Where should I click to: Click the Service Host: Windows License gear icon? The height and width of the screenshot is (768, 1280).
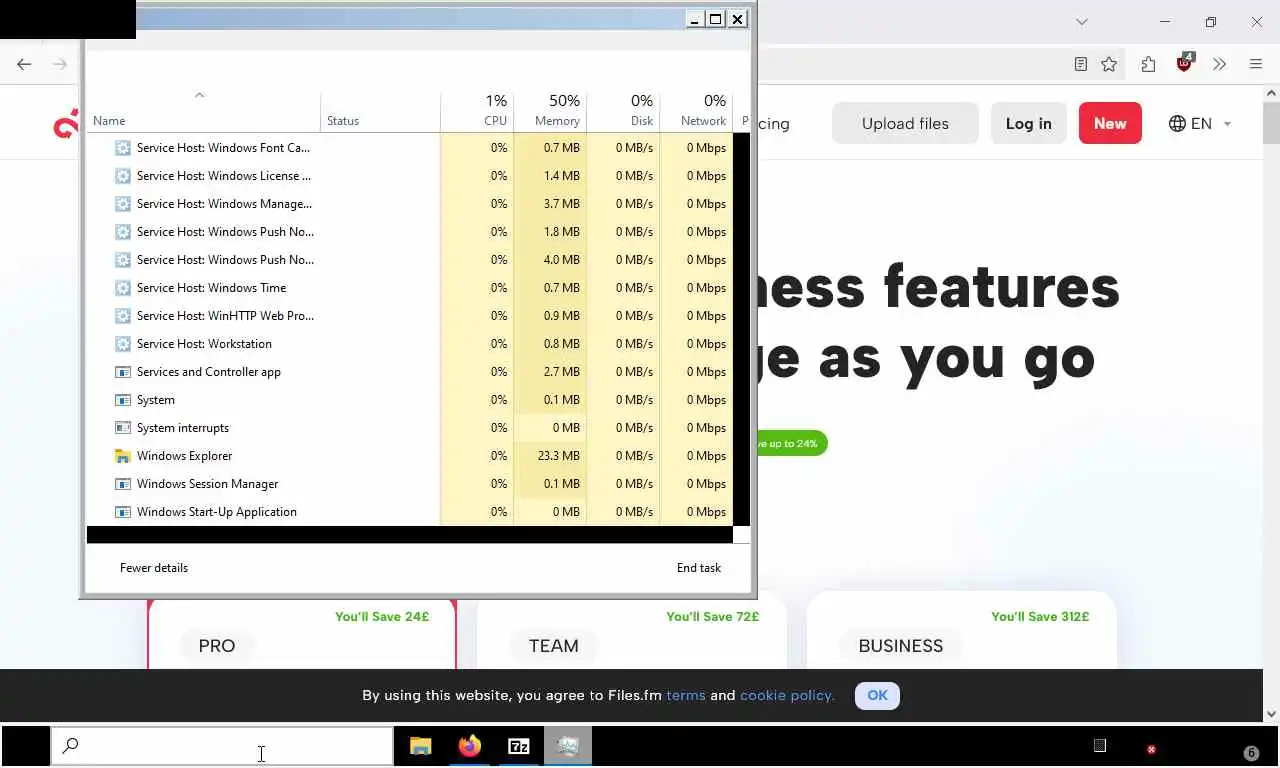123,176
